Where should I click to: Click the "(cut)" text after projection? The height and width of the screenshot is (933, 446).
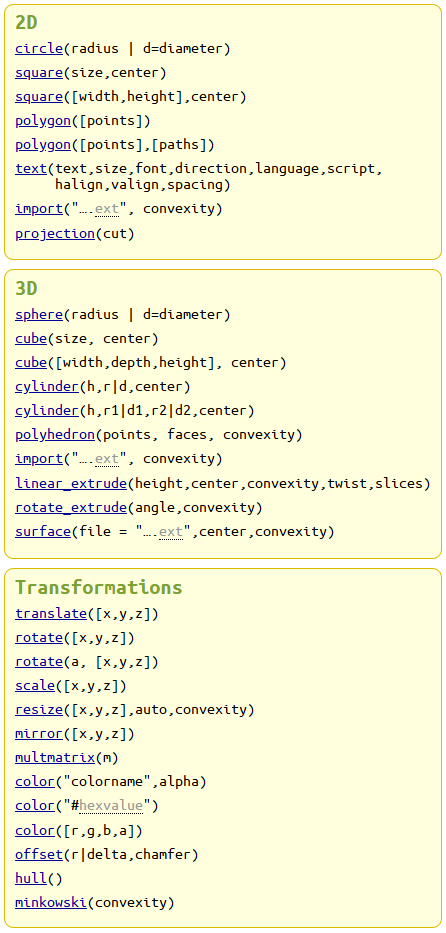[x=115, y=233]
